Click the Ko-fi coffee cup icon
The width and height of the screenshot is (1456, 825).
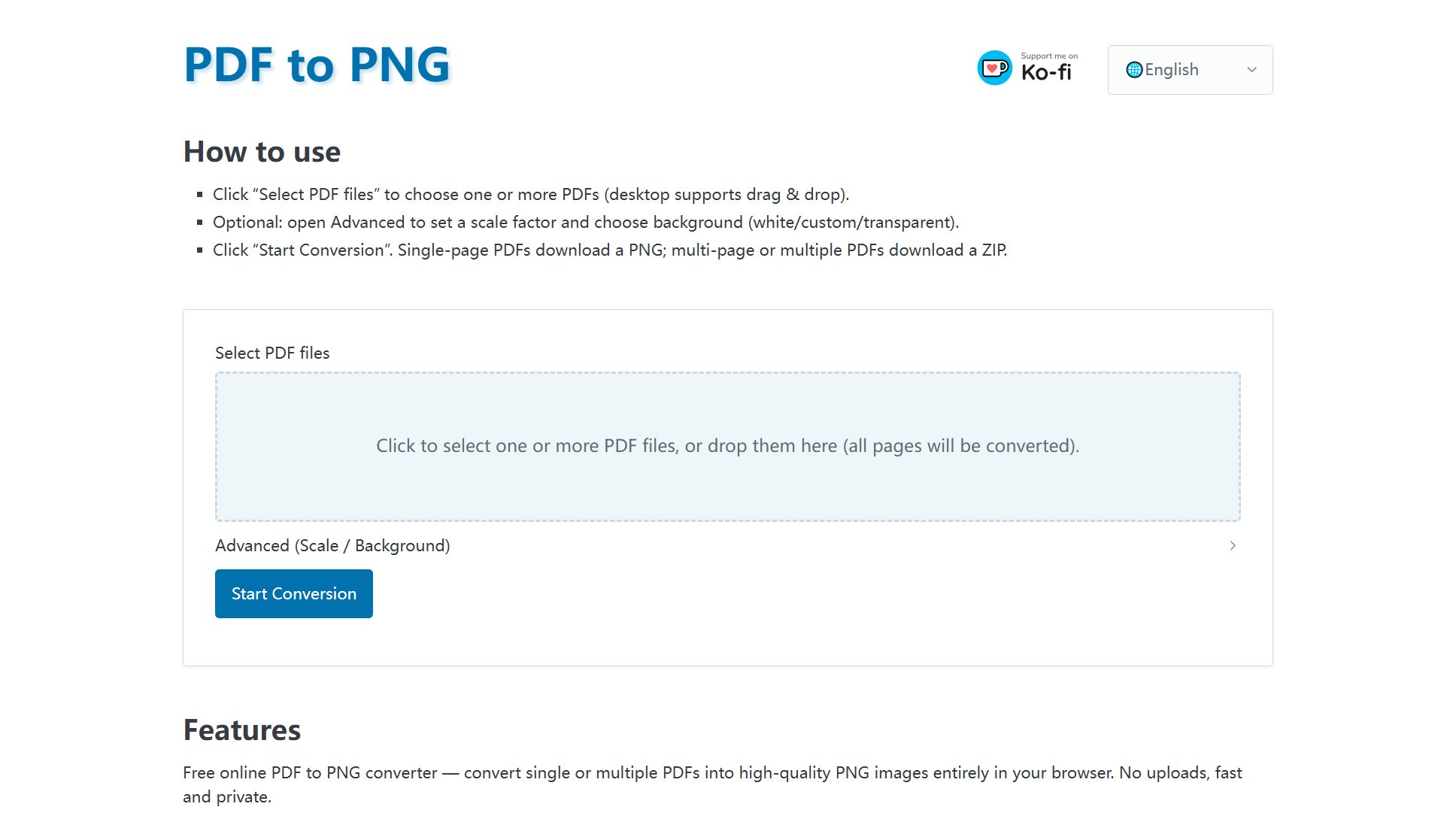pos(994,68)
